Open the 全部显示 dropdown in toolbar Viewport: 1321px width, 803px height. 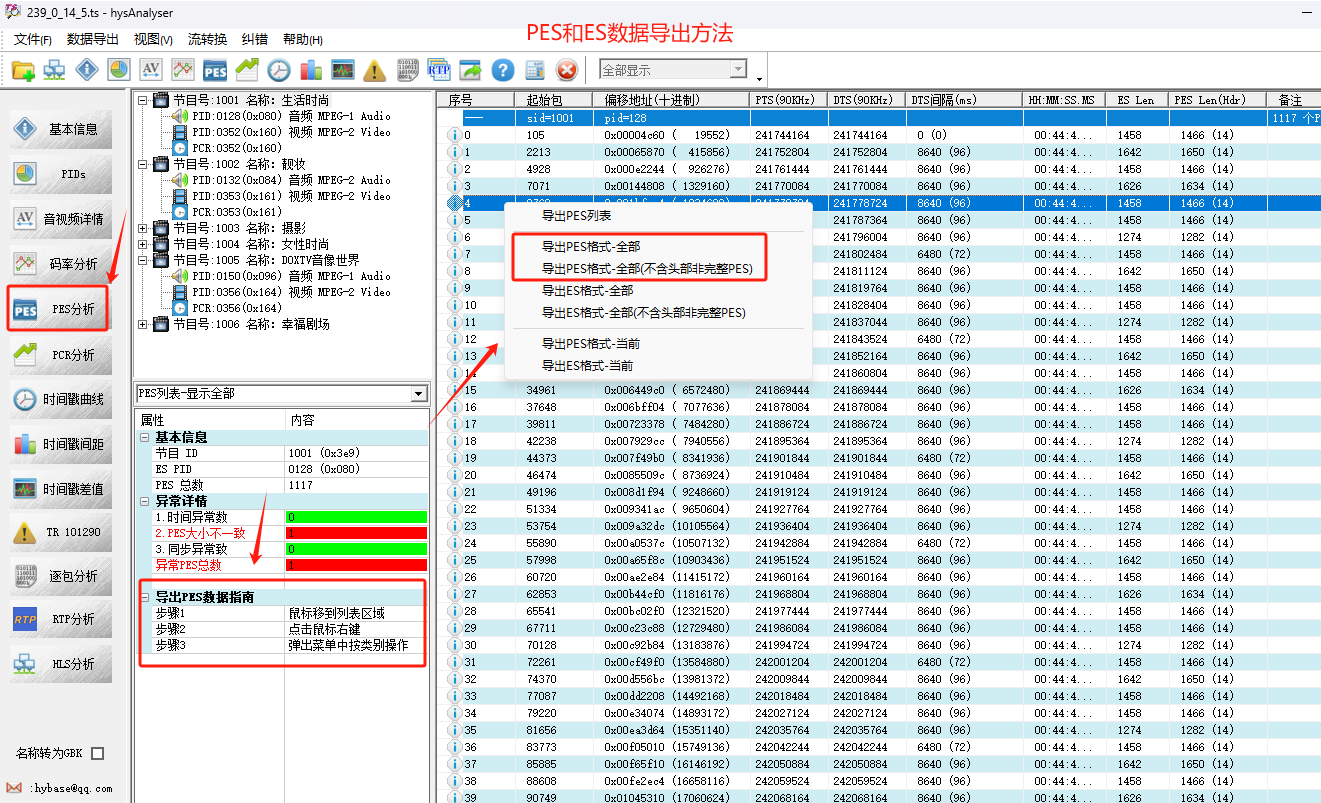pyautogui.click(x=738, y=70)
